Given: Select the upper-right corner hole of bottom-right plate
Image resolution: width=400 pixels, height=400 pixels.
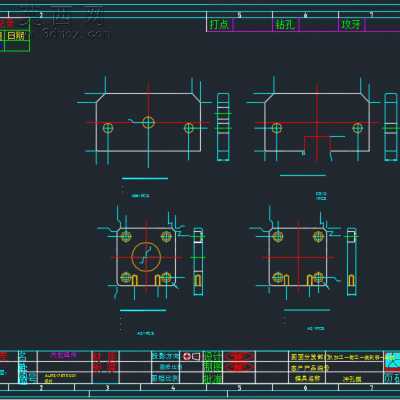Looking at the screenshot, I should click(318, 236).
